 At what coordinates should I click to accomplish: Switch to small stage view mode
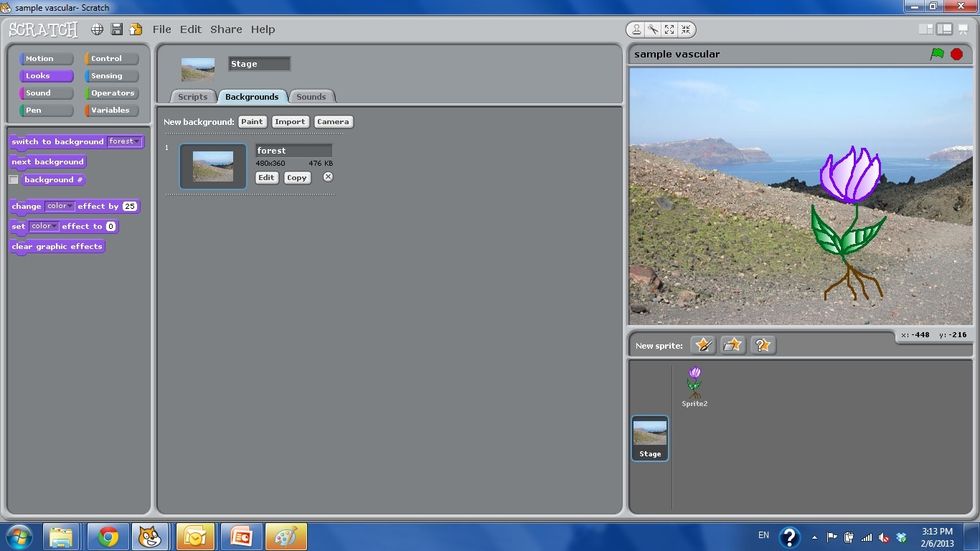tap(927, 30)
